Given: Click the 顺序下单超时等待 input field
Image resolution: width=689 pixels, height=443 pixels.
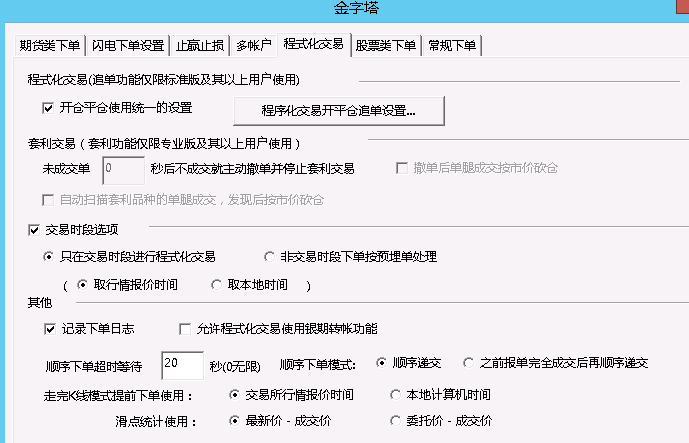Looking at the screenshot, I should pyautogui.click(x=182, y=365).
